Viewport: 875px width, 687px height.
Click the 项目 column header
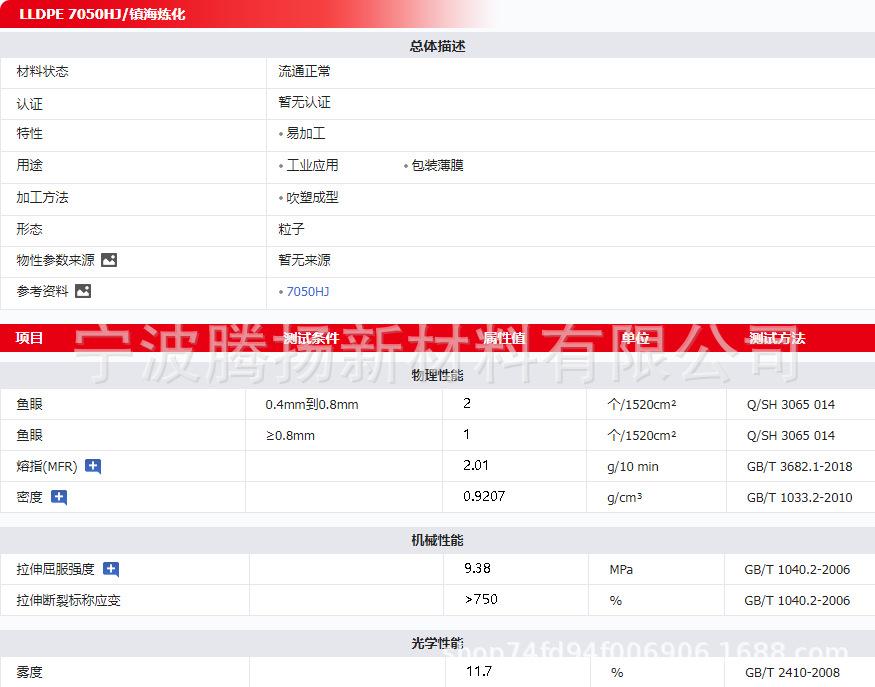coord(30,338)
